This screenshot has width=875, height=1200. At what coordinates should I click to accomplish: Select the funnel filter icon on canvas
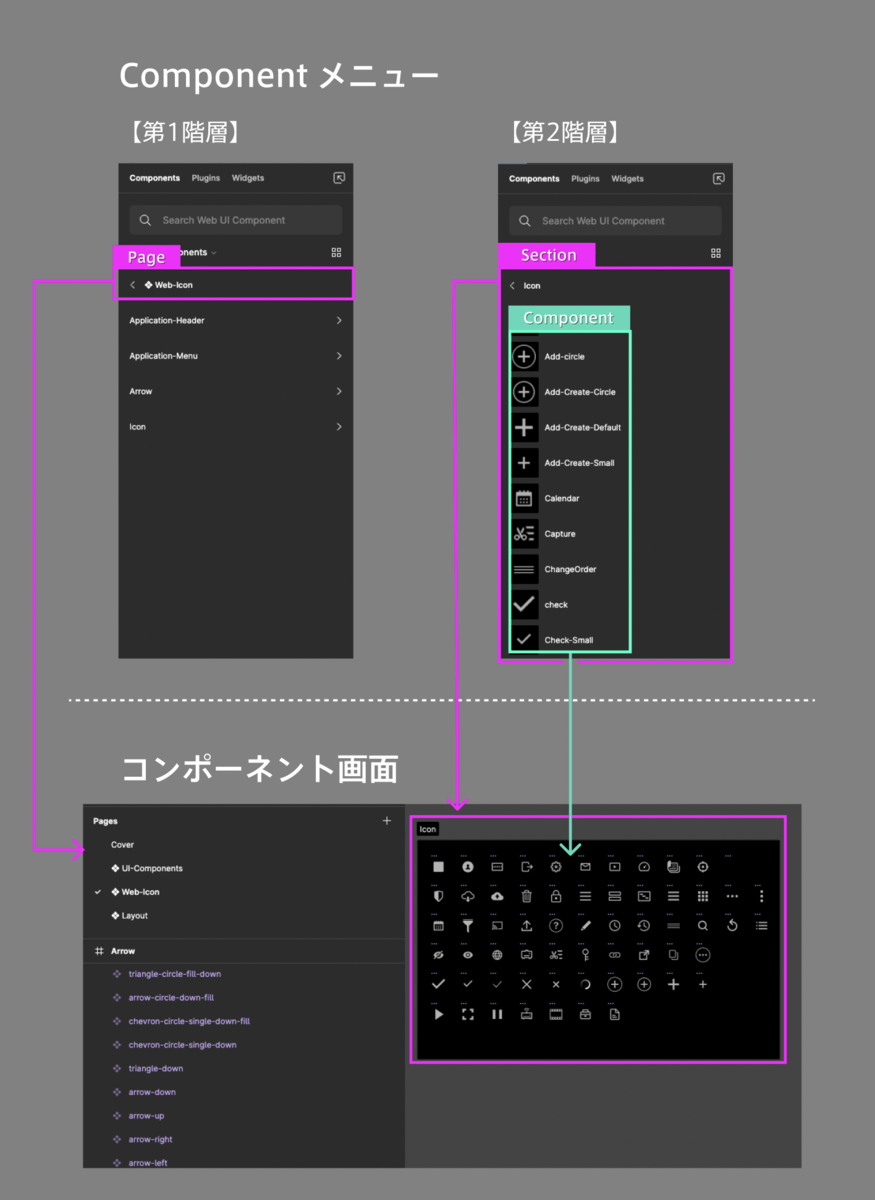pyautogui.click(x=468, y=926)
